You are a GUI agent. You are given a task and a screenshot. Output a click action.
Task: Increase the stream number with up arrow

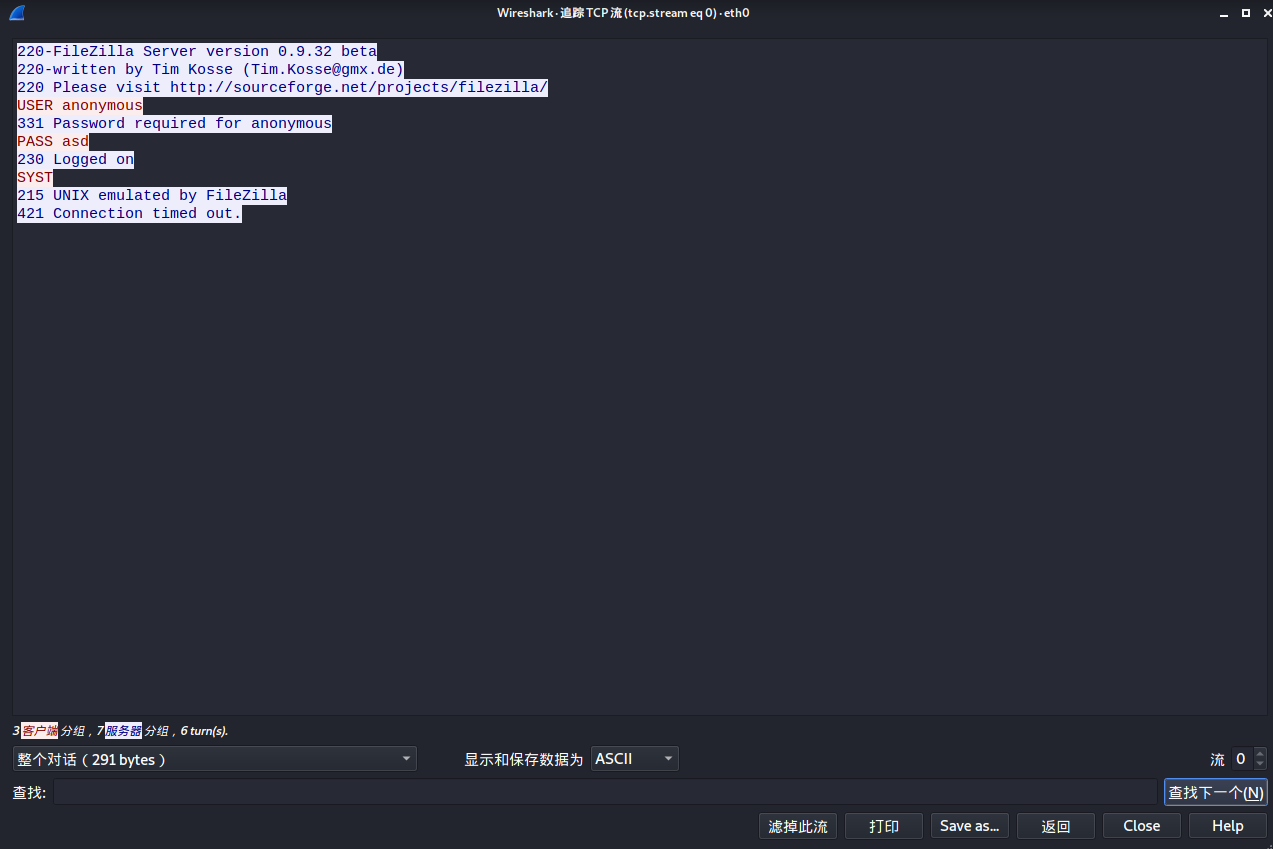pos(1260,753)
